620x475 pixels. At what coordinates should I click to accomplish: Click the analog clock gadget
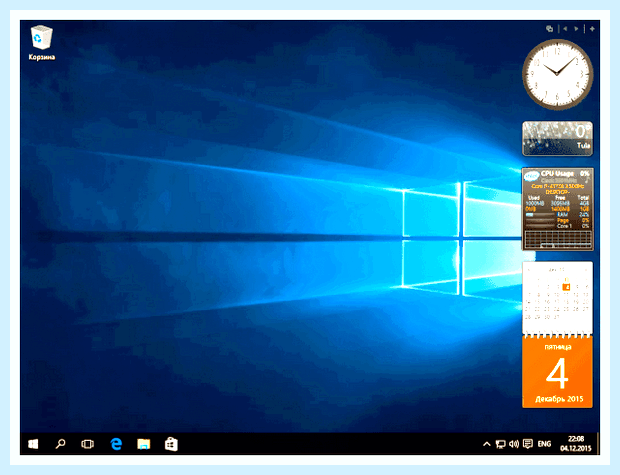click(x=558, y=74)
